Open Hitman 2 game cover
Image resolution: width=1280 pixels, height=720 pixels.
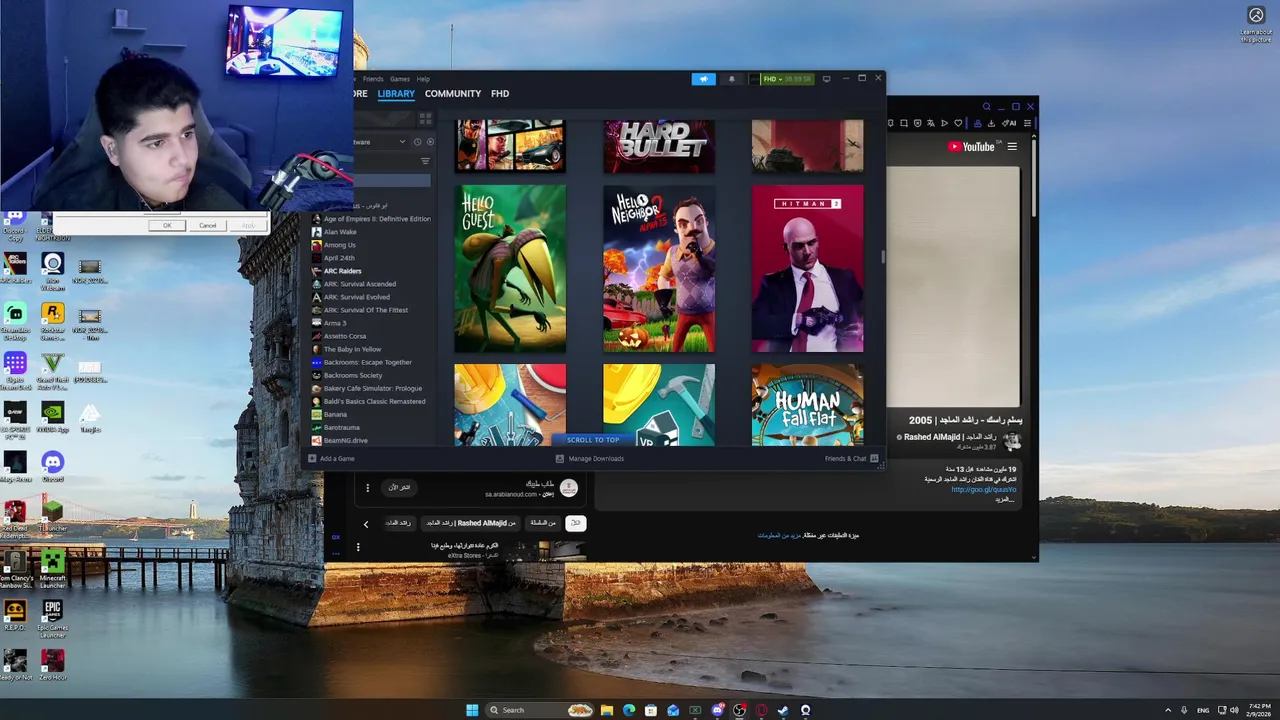coord(807,268)
